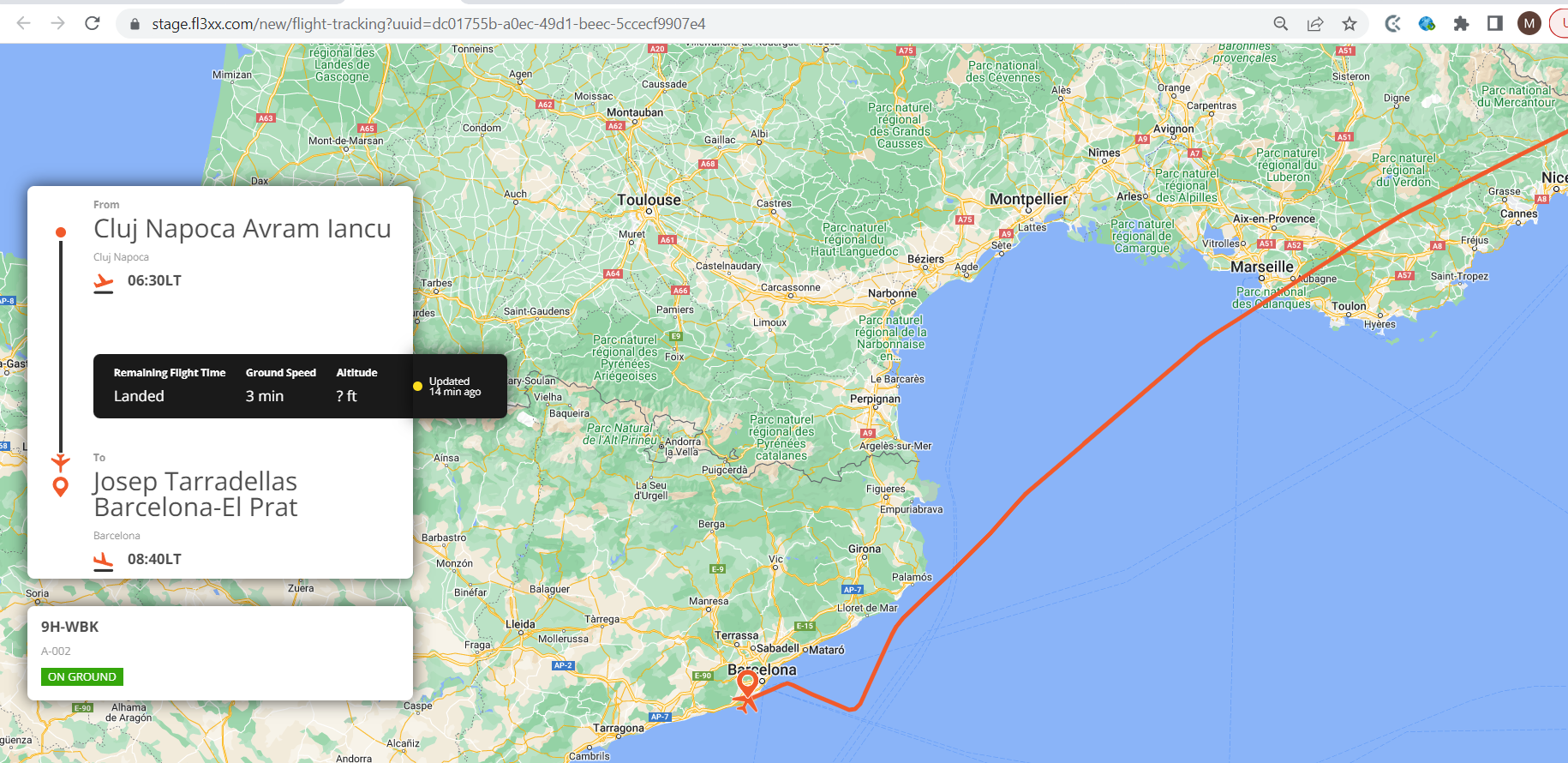This screenshot has width=1568, height=763.
Task: Click the Perpignan label on the map
Action: [x=875, y=399]
